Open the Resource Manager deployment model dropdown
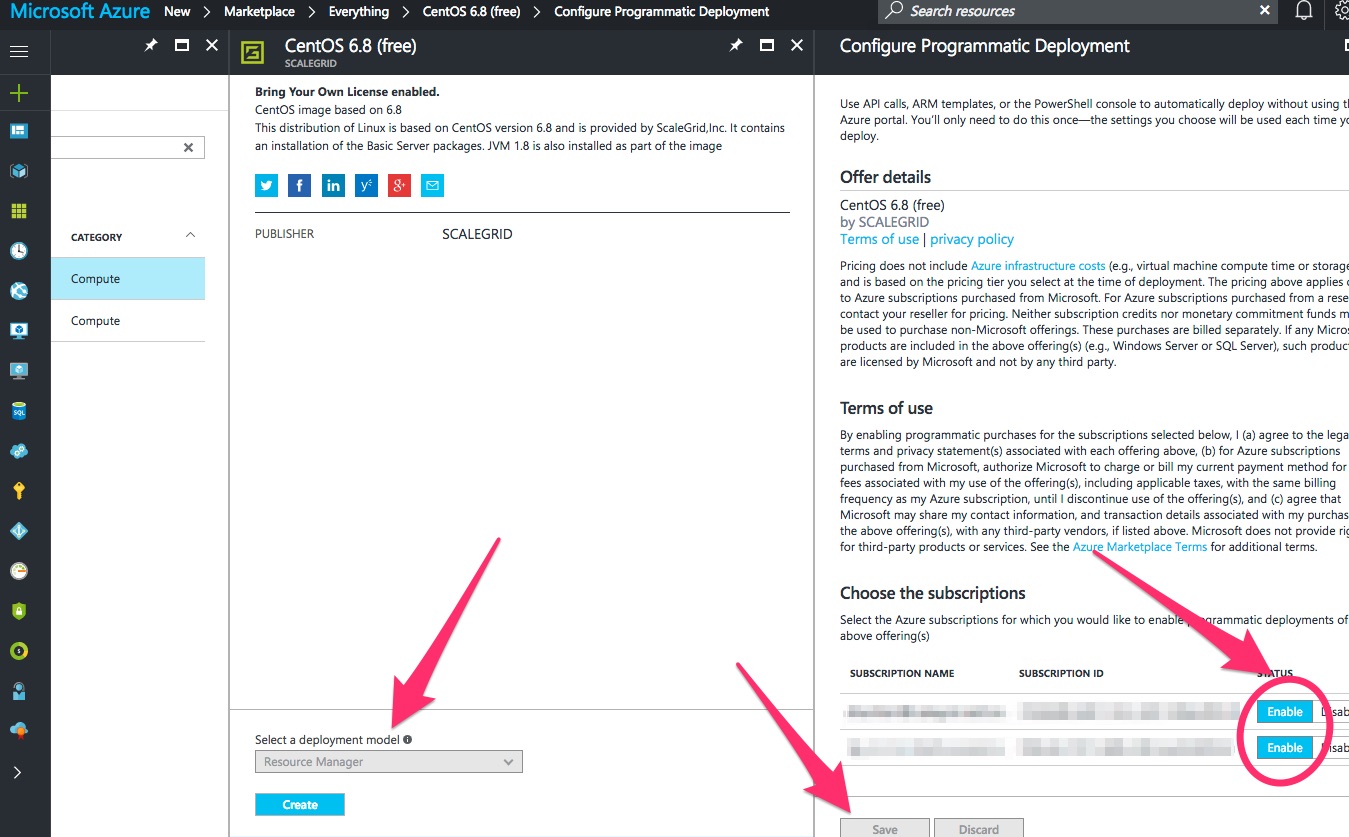Screen dimensions: 1349x837 coord(389,762)
